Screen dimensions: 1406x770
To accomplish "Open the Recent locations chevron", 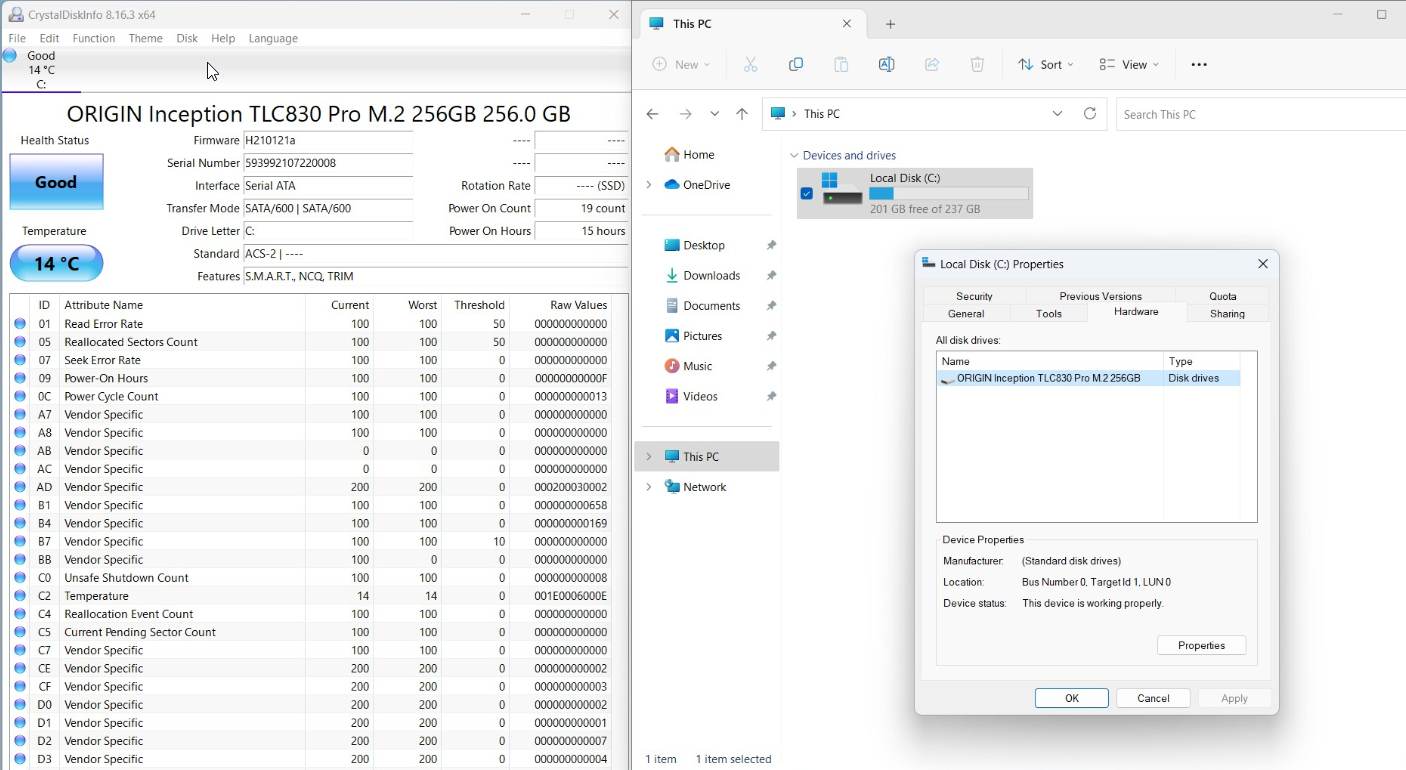I will click(x=714, y=114).
